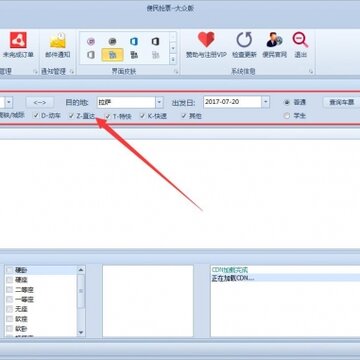Open the departure date dropdown calendar

point(265,102)
